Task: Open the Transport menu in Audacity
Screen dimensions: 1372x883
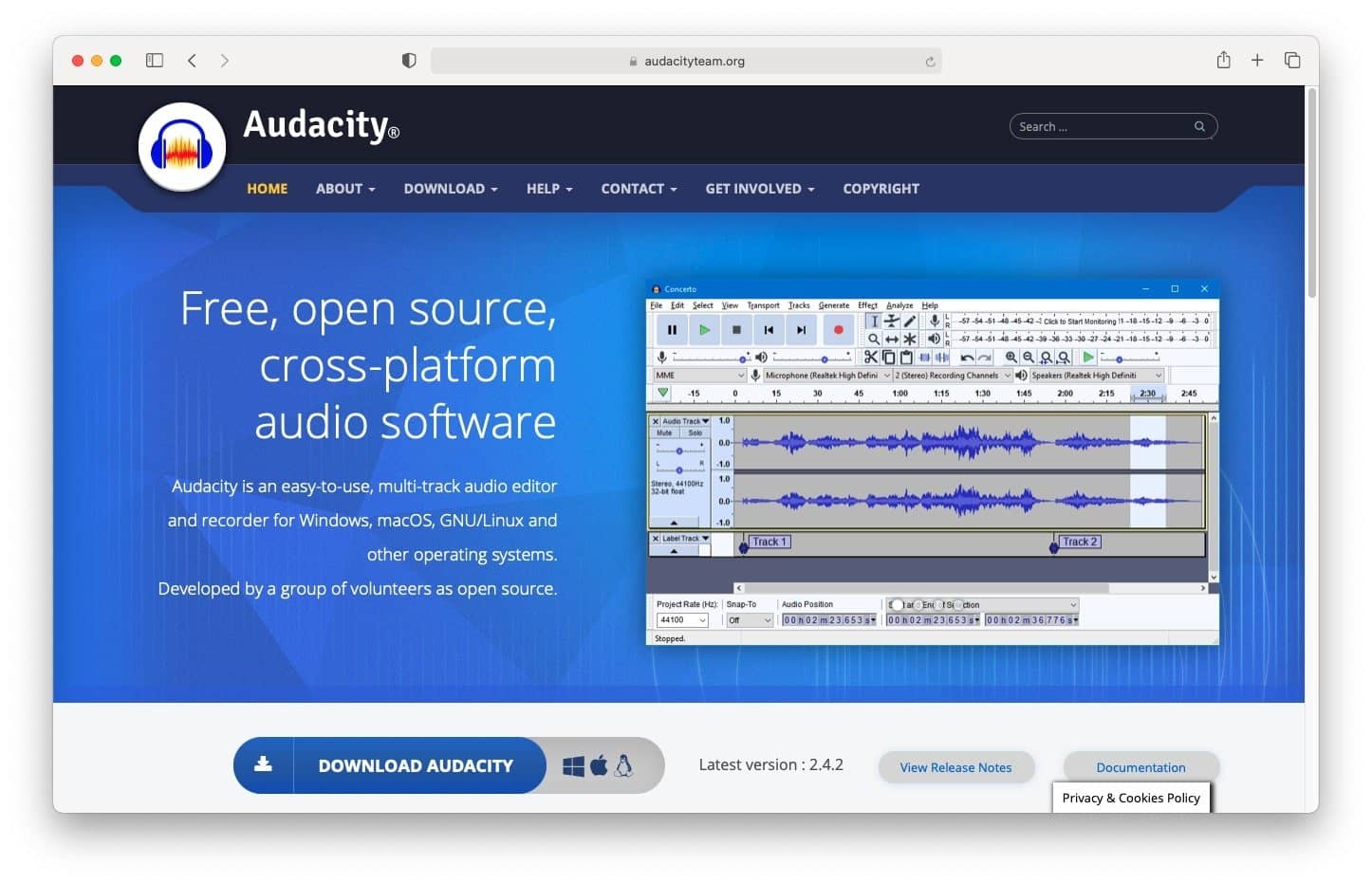Action: 763,305
